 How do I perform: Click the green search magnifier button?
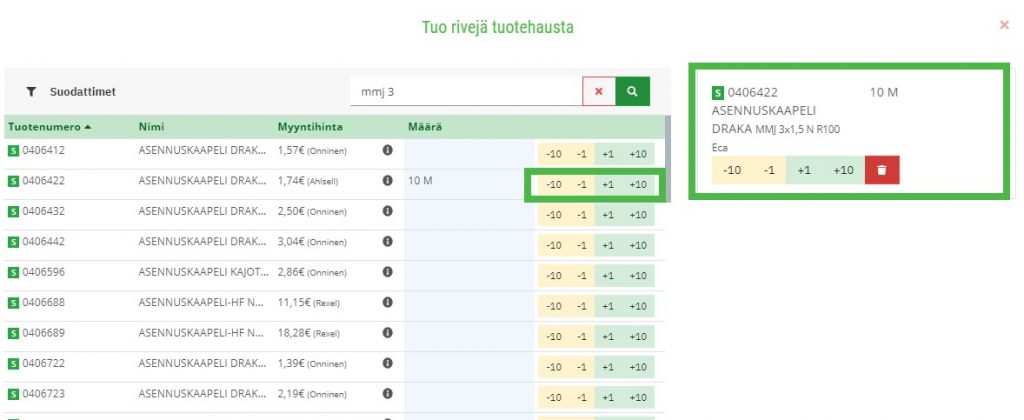tap(632, 91)
